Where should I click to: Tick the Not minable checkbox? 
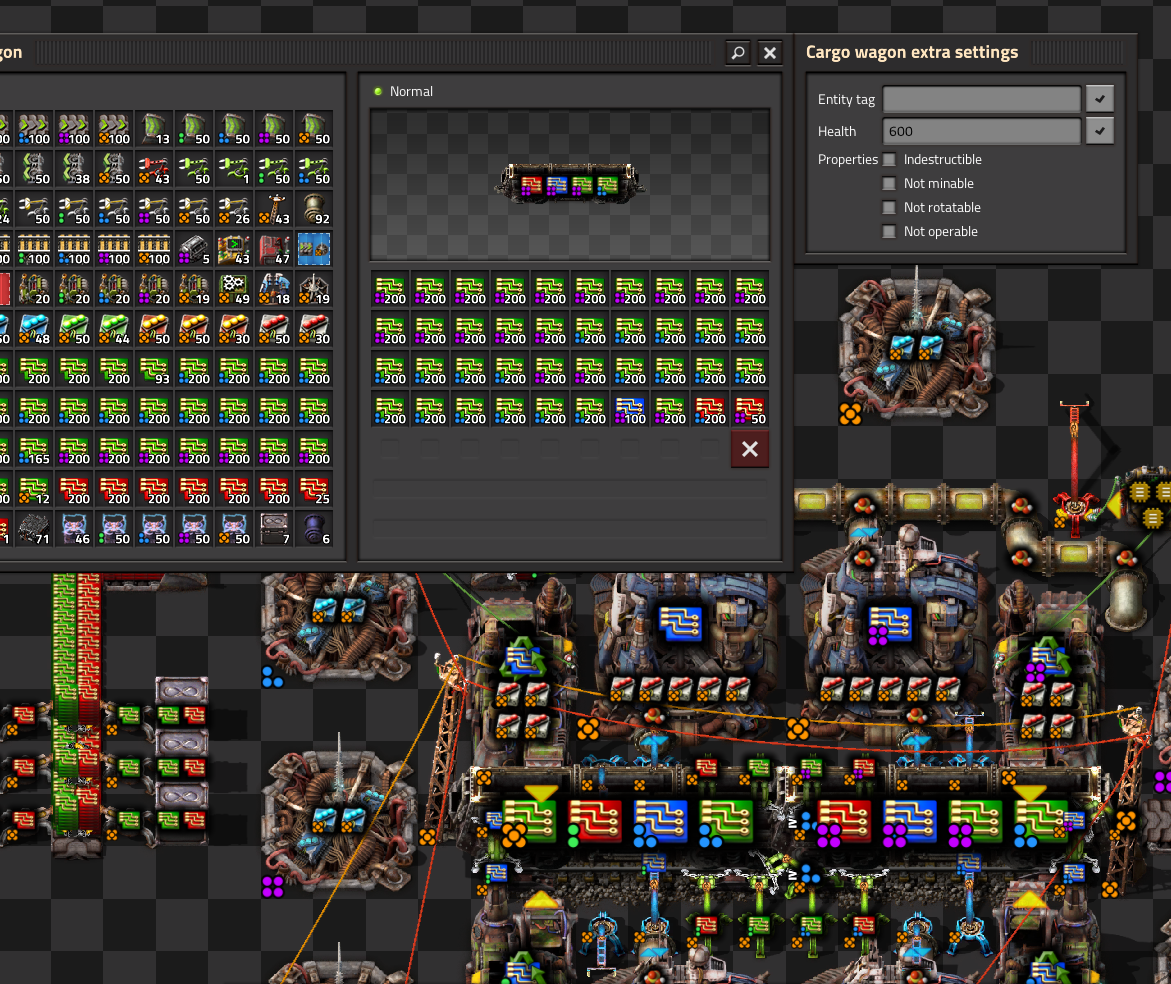click(889, 183)
